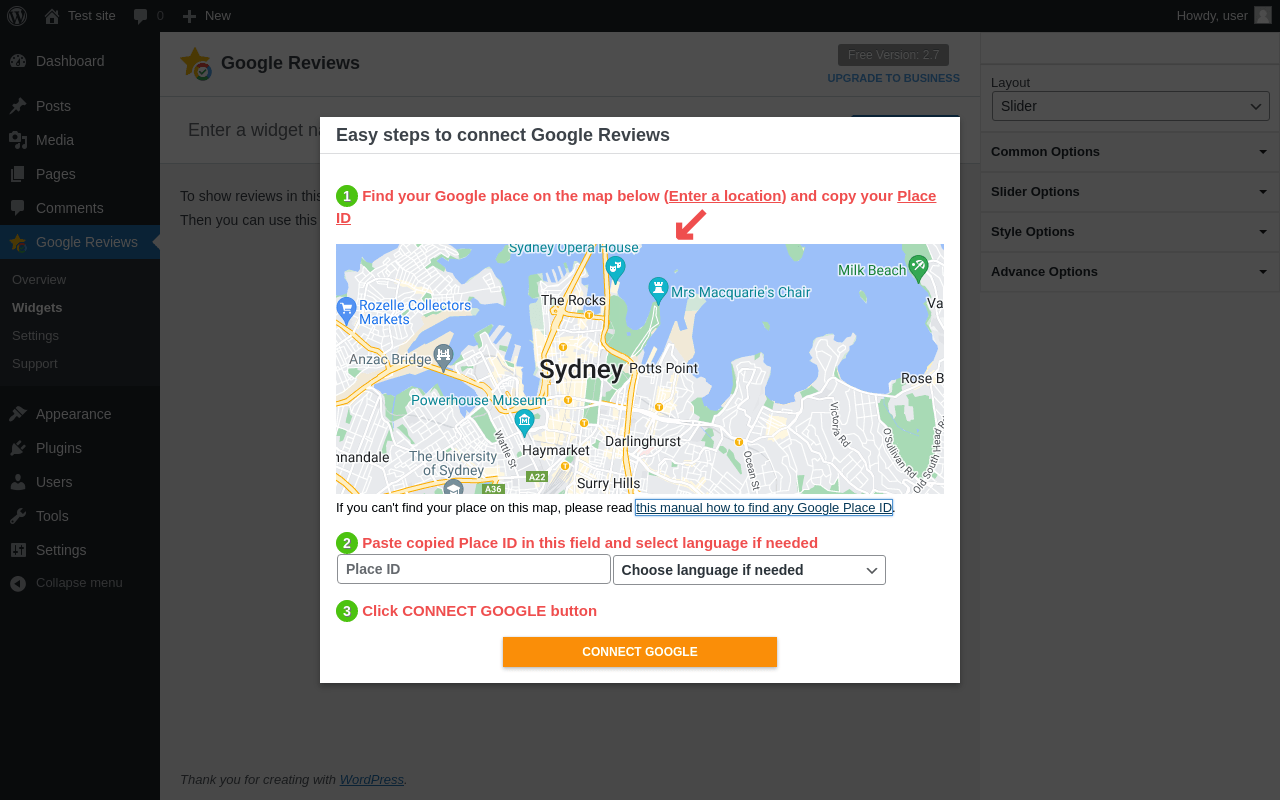1280x800 pixels.
Task: Click the Tools wrench icon
Action: [x=18, y=516]
